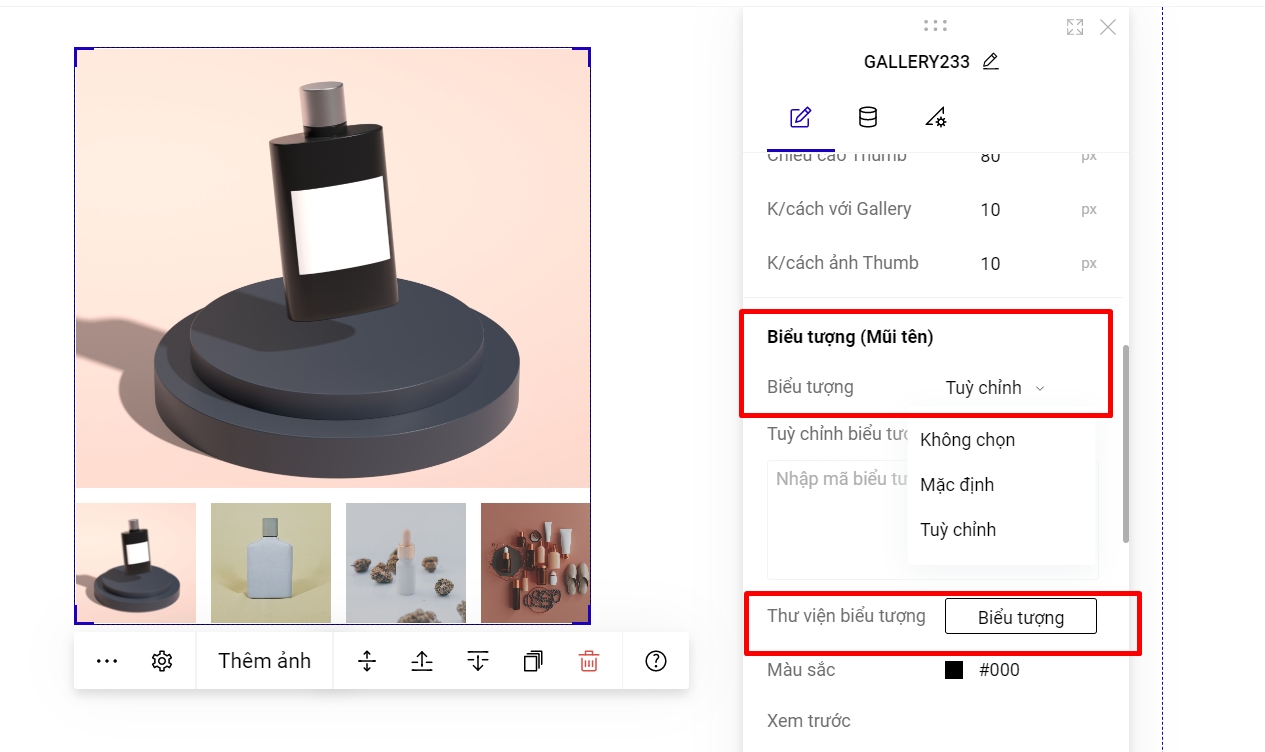This screenshot has height=752, width=1265.
Task: Click the duplicate element icon
Action: (533, 661)
